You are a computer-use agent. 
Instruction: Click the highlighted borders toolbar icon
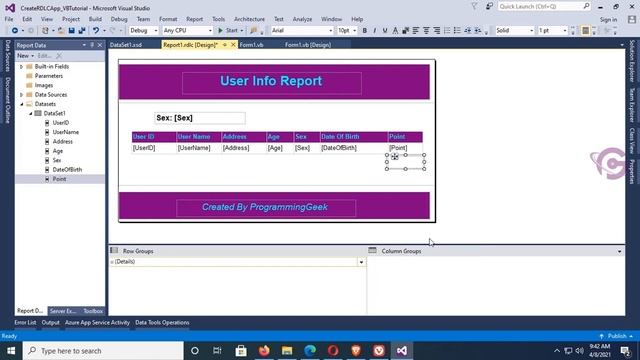[585, 31]
